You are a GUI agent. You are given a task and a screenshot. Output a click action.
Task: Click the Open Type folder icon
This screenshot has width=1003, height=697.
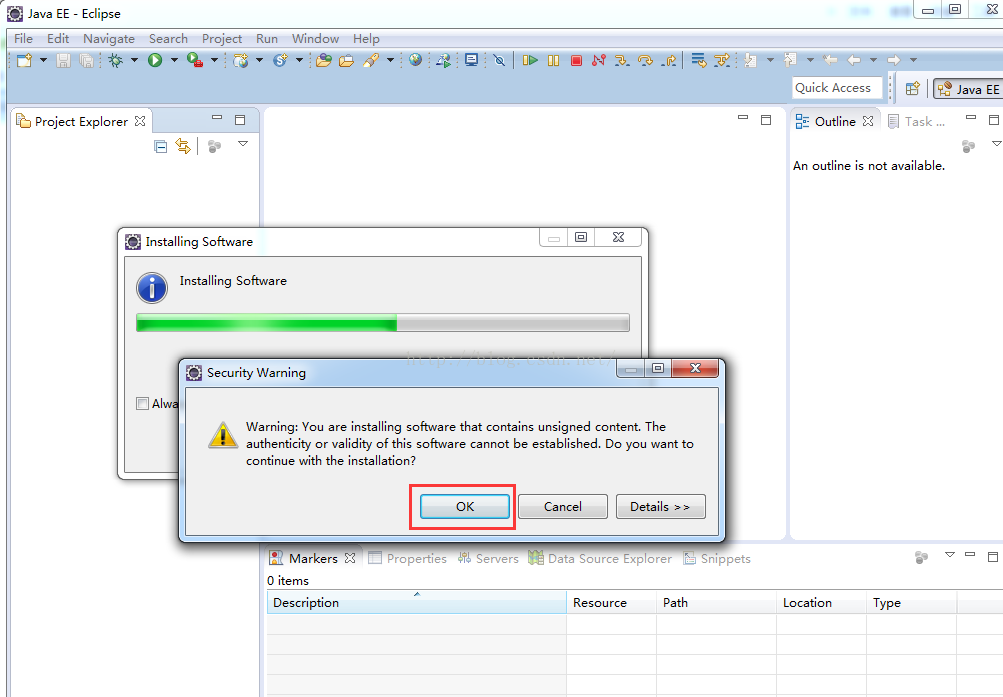click(x=324, y=61)
